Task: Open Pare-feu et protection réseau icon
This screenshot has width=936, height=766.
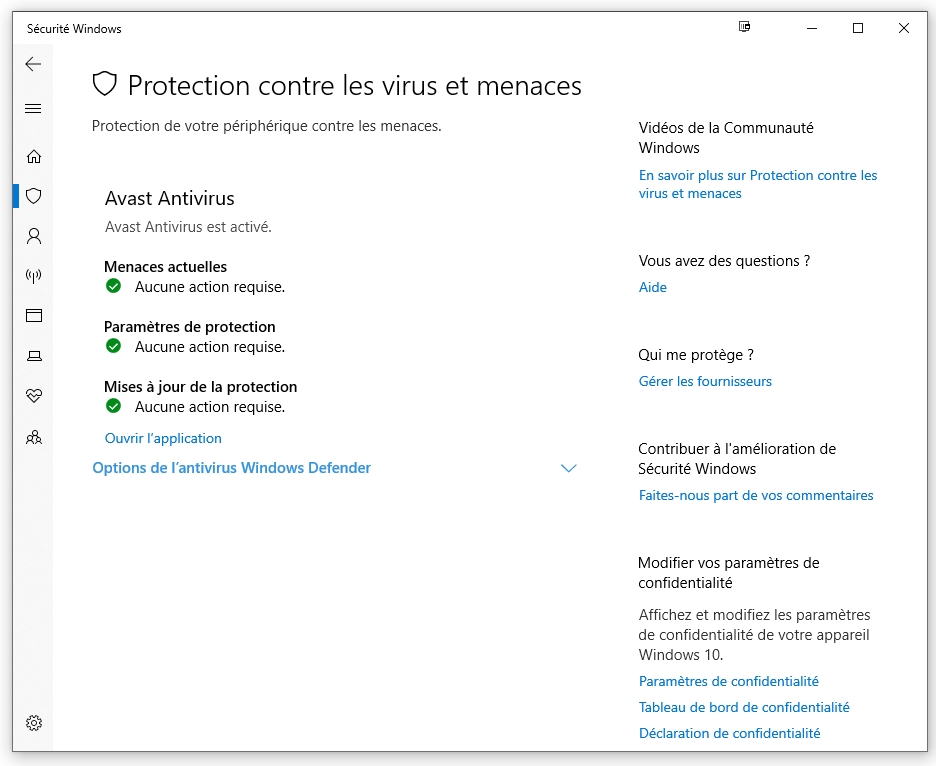Action: click(33, 276)
